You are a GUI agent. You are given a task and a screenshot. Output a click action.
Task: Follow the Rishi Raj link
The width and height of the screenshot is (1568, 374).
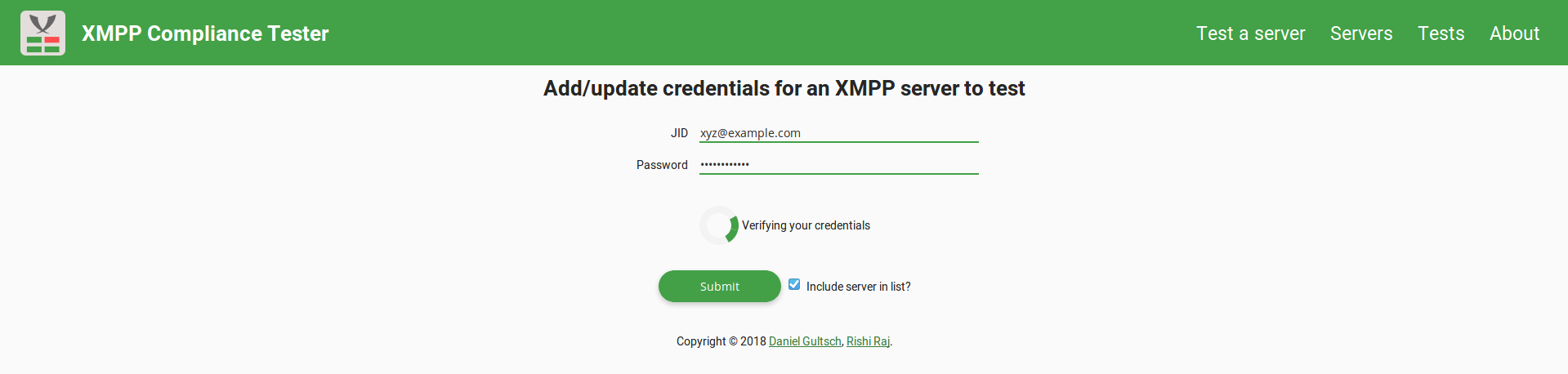point(868,341)
